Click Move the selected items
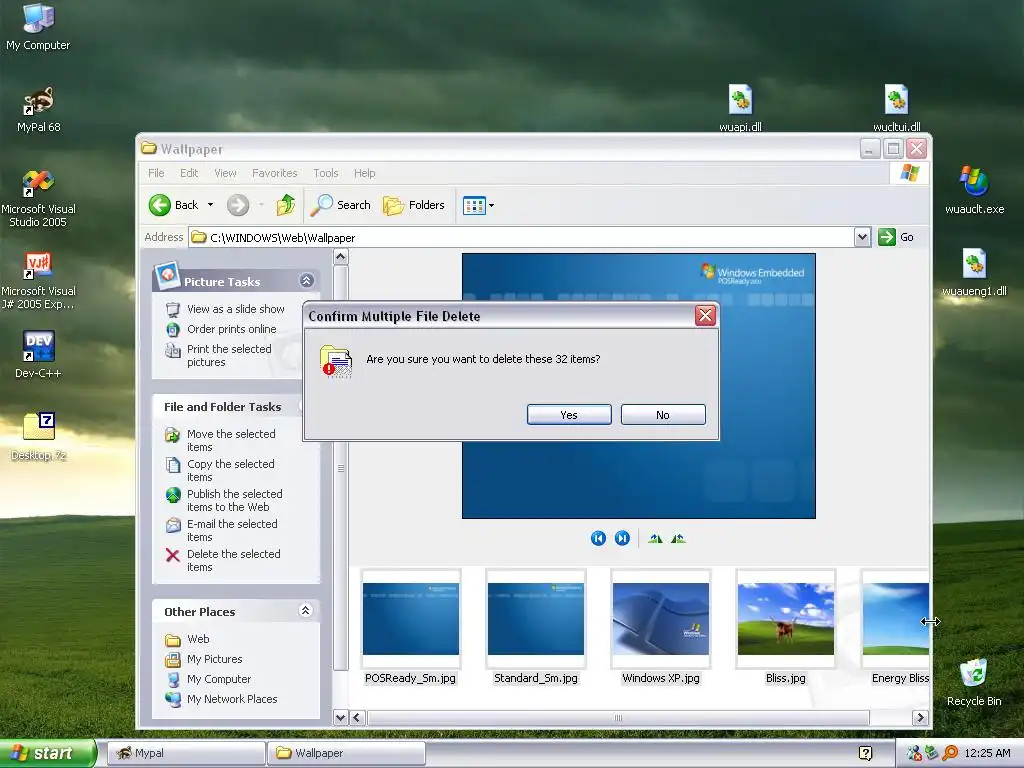1024x768 pixels. point(231,440)
